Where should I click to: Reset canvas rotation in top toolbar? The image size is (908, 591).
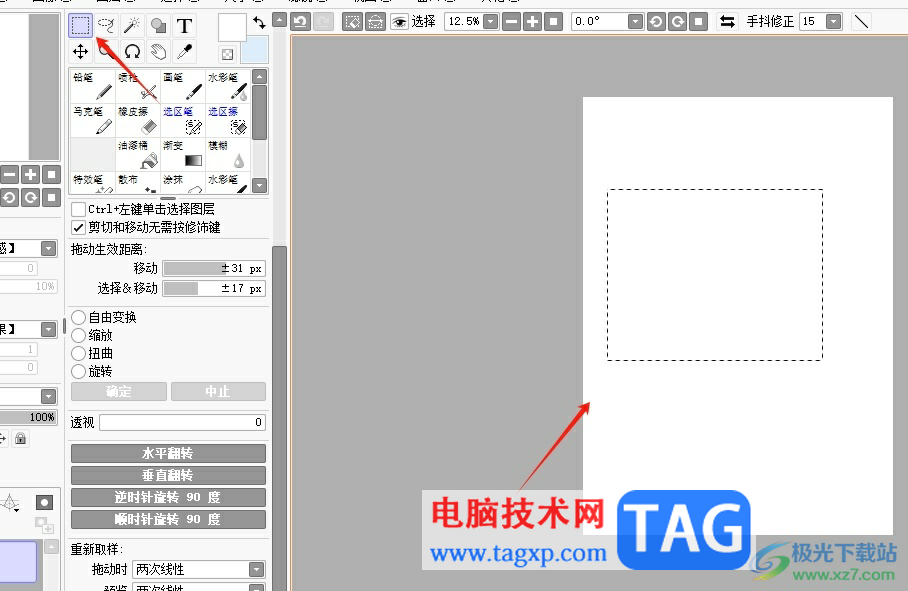tap(698, 22)
